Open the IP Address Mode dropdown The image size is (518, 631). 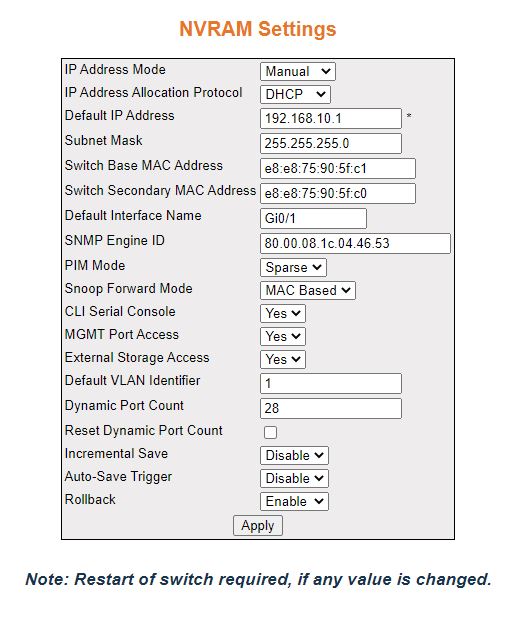pyautogui.click(x=297, y=72)
